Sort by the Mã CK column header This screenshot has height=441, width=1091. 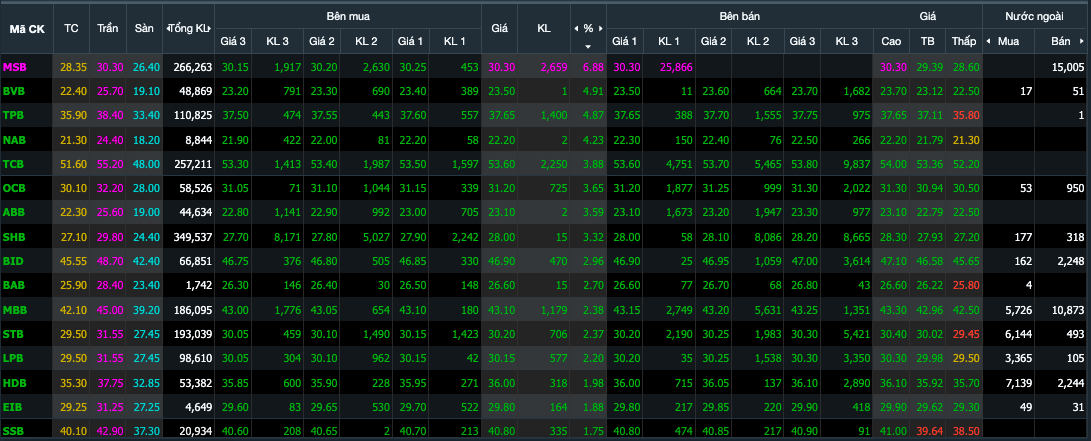[x=27, y=29]
